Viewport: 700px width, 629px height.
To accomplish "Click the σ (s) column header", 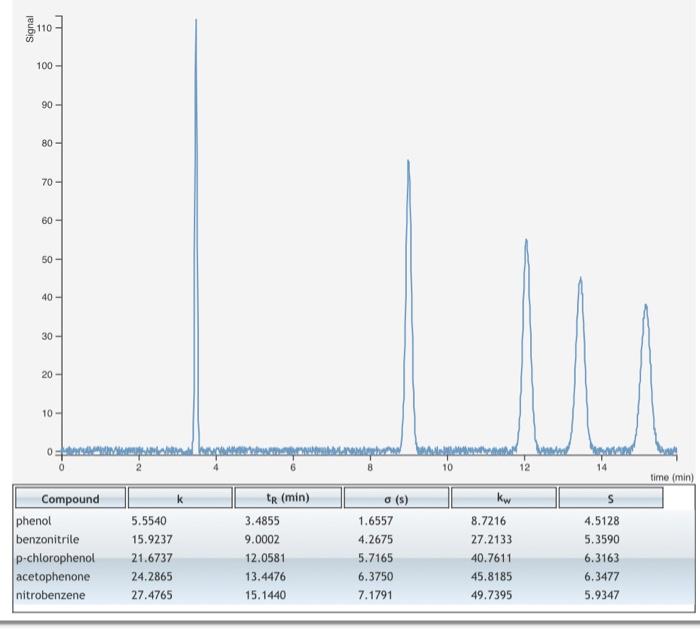I will pyautogui.click(x=396, y=498).
